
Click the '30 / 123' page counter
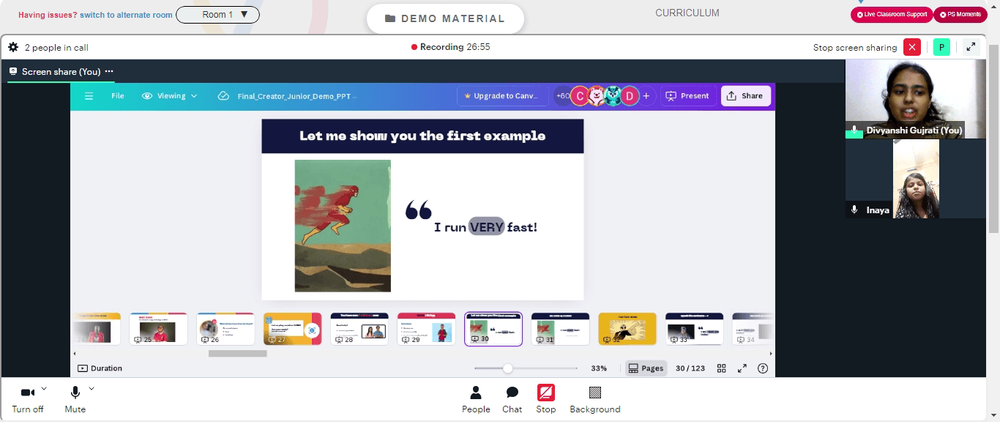[690, 368]
